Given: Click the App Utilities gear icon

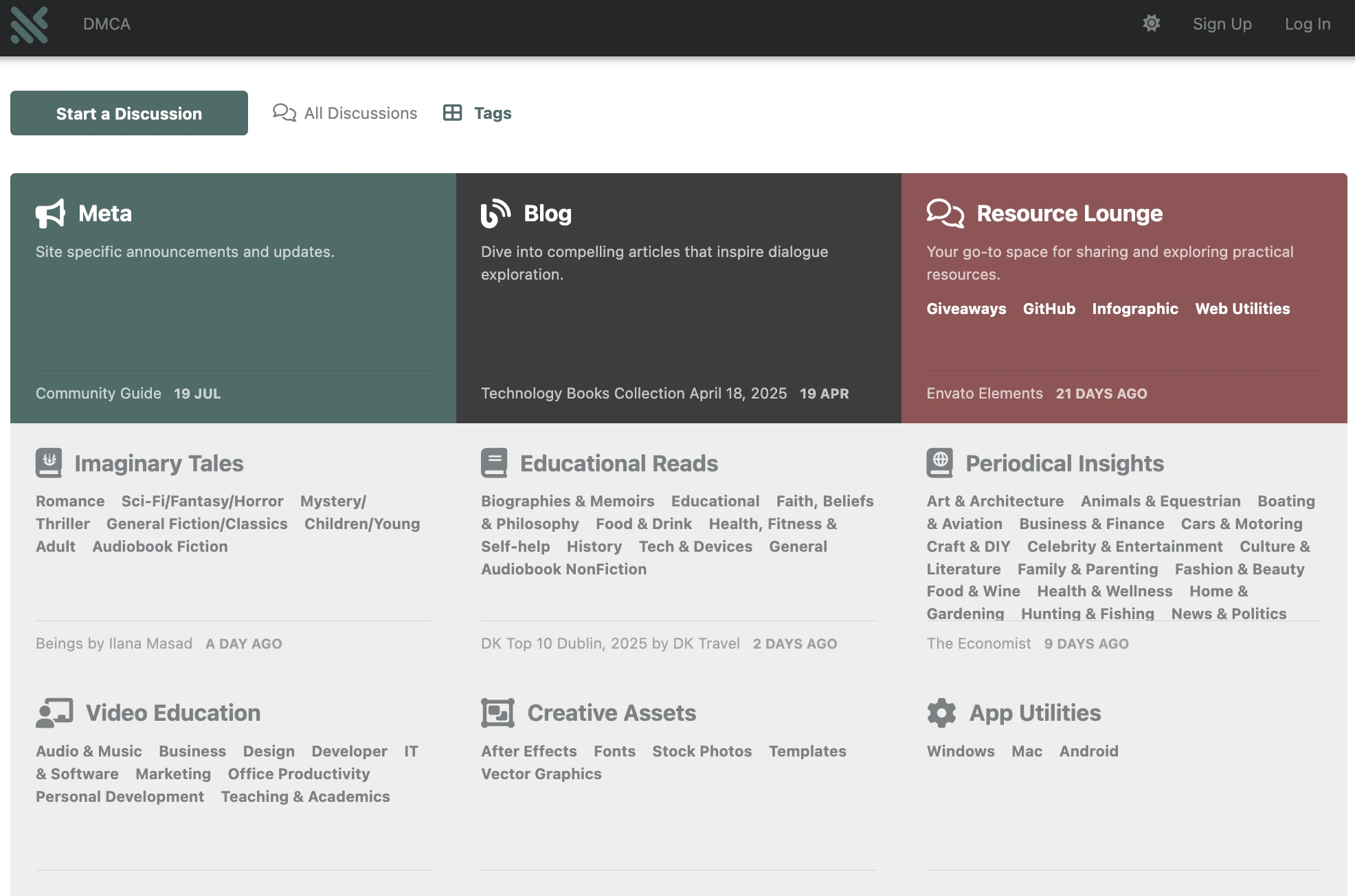Looking at the screenshot, I should pyautogui.click(x=941, y=713).
